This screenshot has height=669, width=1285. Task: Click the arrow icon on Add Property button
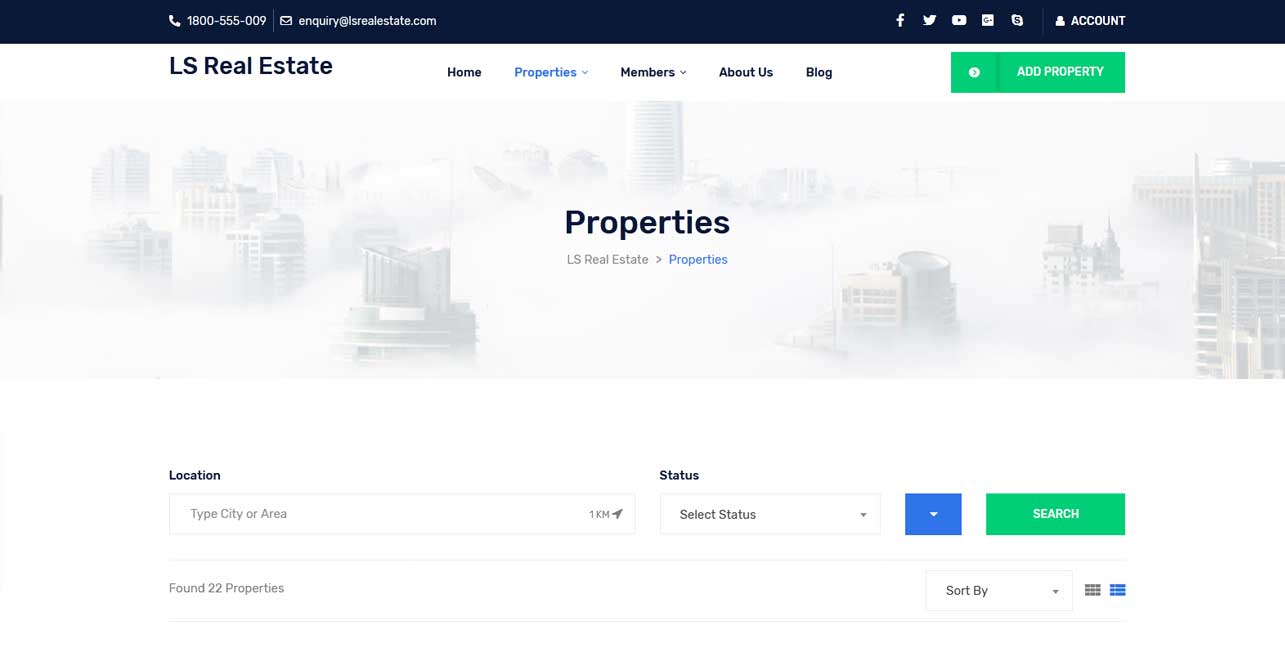[974, 72]
